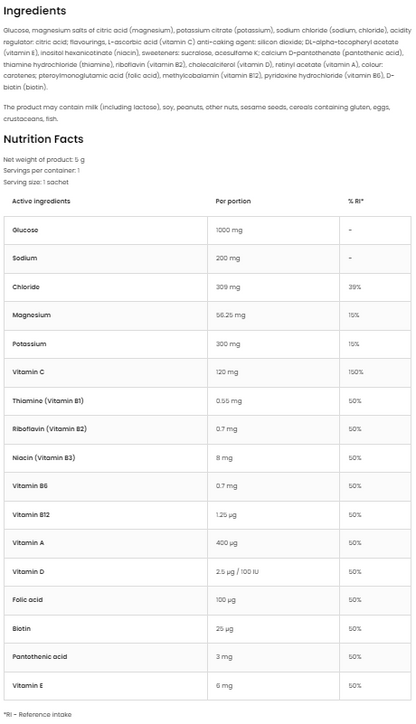Click the Nutrition Facts heading
416x724 pixels.
tap(43, 139)
